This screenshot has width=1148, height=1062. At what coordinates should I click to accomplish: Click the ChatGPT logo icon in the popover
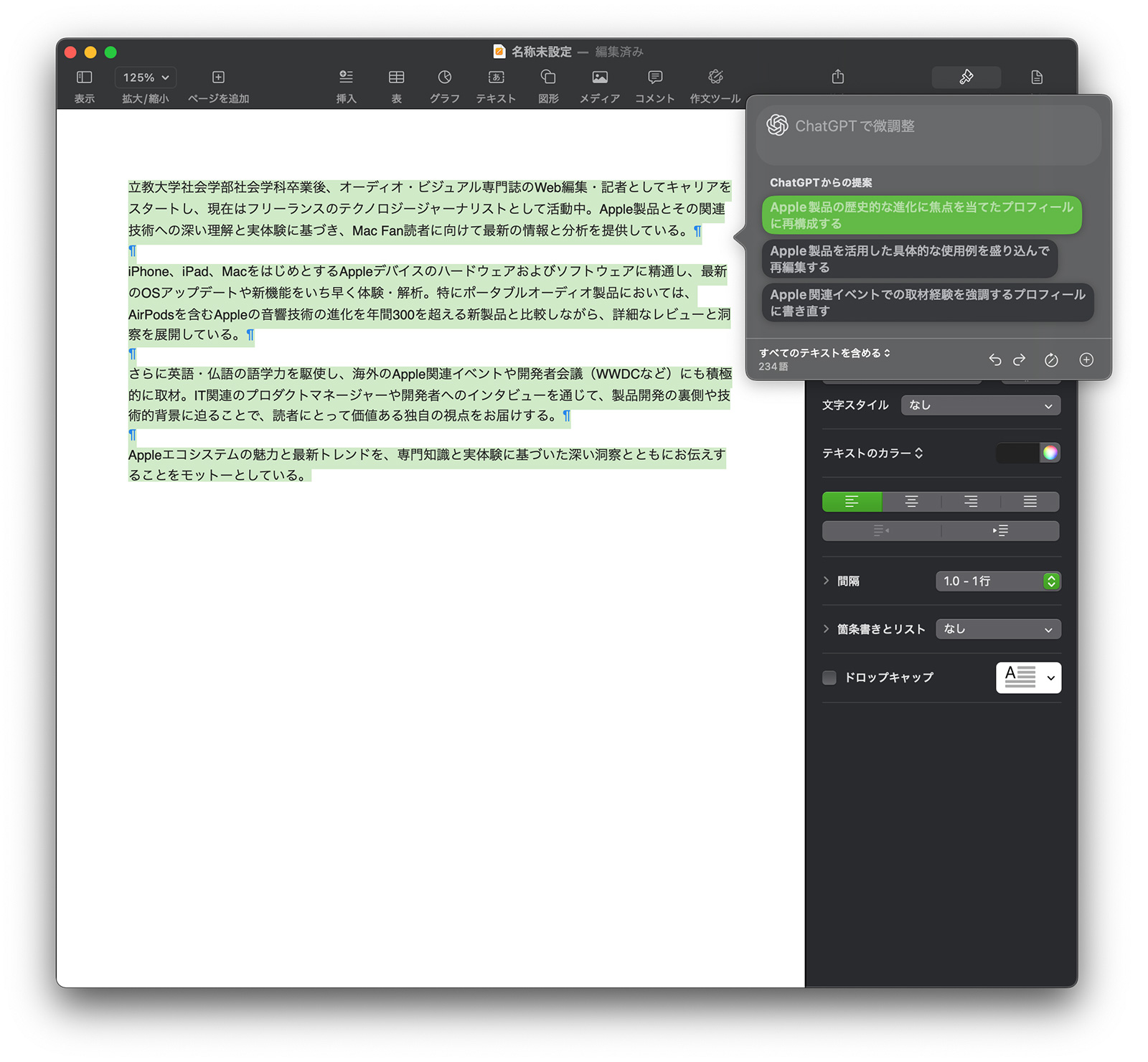[777, 126]
